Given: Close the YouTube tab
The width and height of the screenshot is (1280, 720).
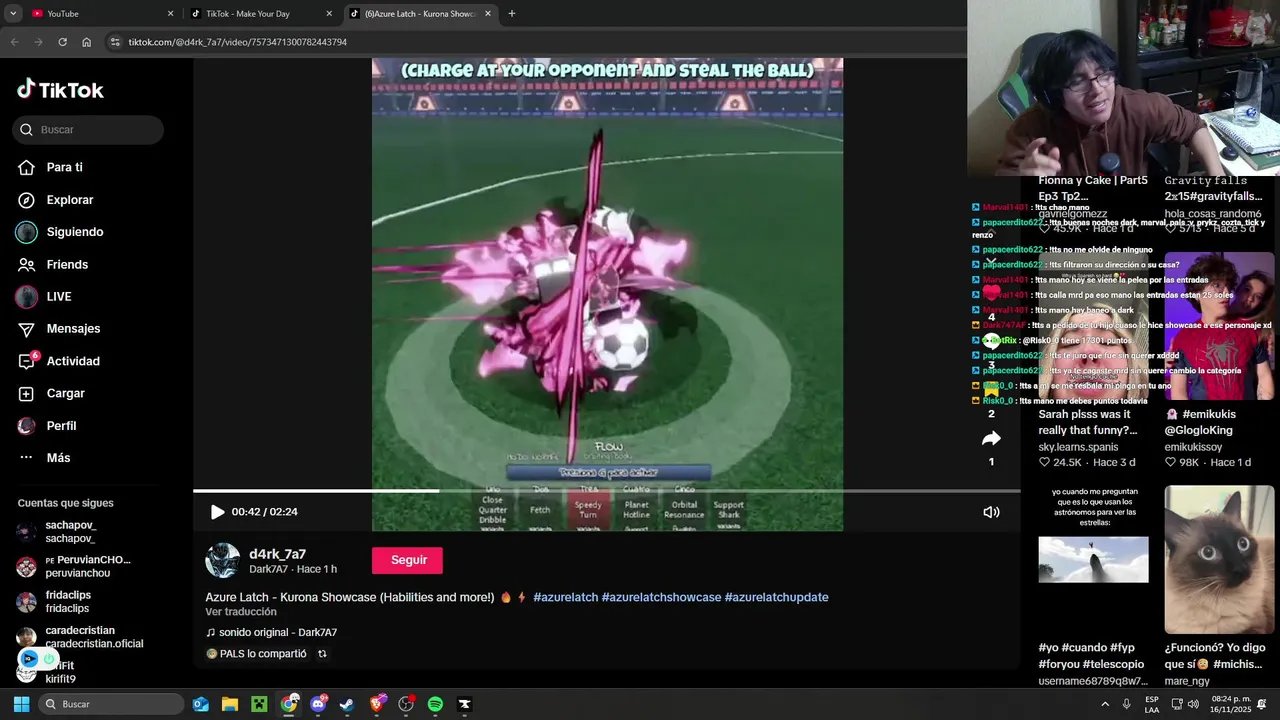Looking at the screenshot, I should (x=170, y=14).
